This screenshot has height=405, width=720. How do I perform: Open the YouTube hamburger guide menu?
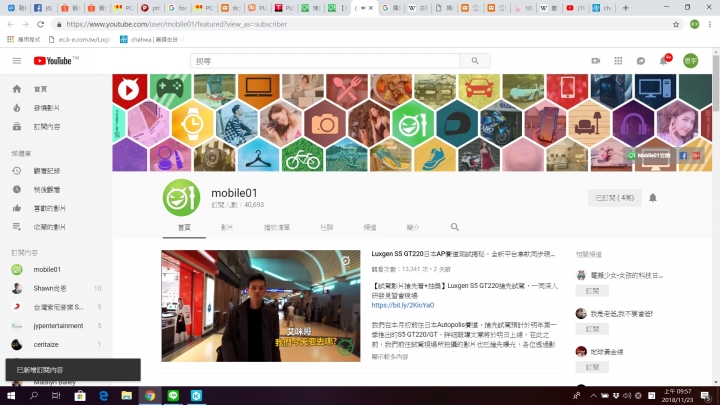click(x=17, y=61)
